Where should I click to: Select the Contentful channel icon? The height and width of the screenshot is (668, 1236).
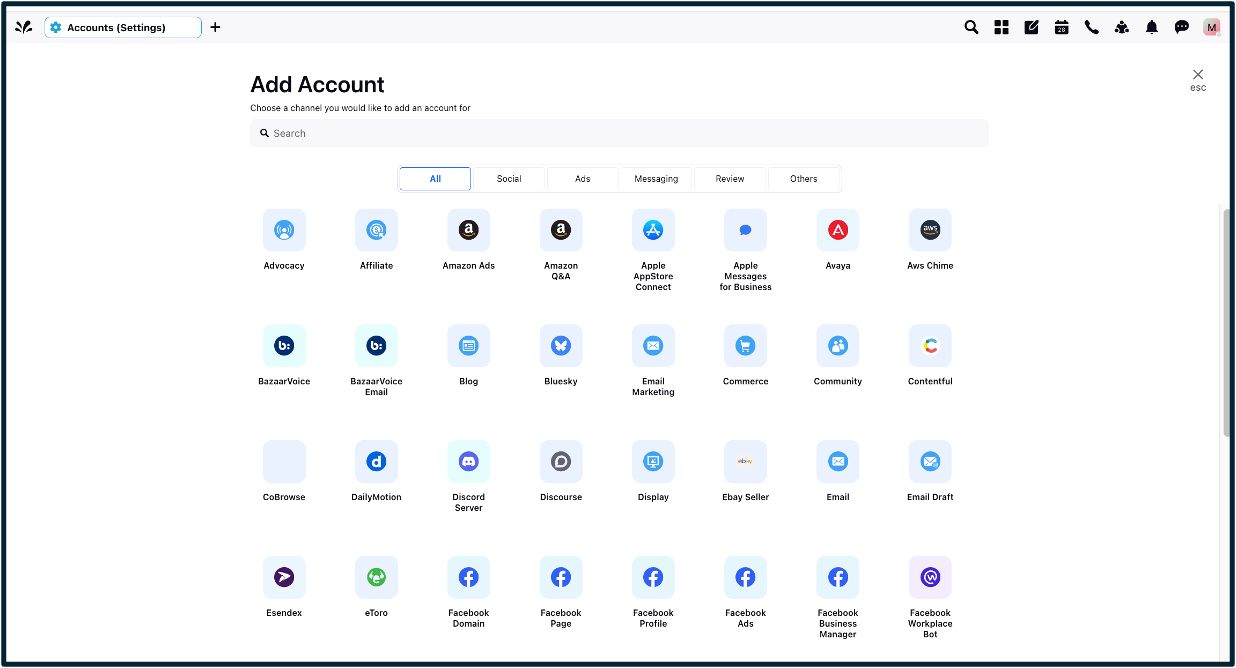click(930, 346)
